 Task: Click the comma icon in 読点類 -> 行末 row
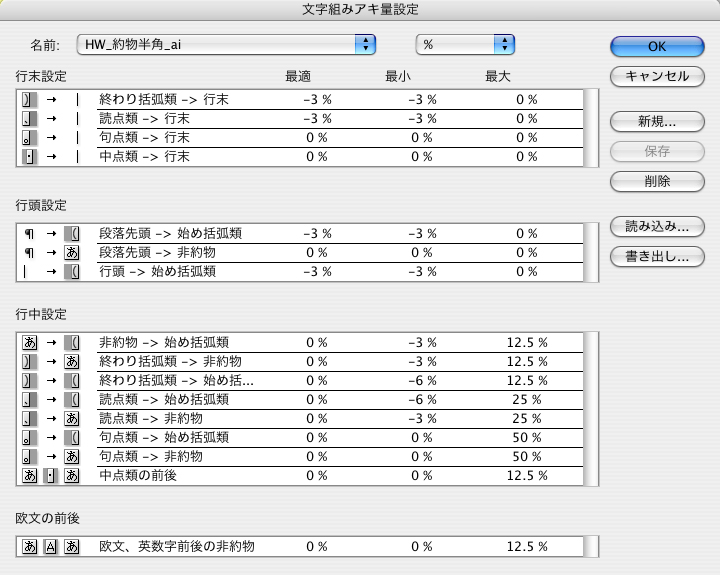[27, 119]
